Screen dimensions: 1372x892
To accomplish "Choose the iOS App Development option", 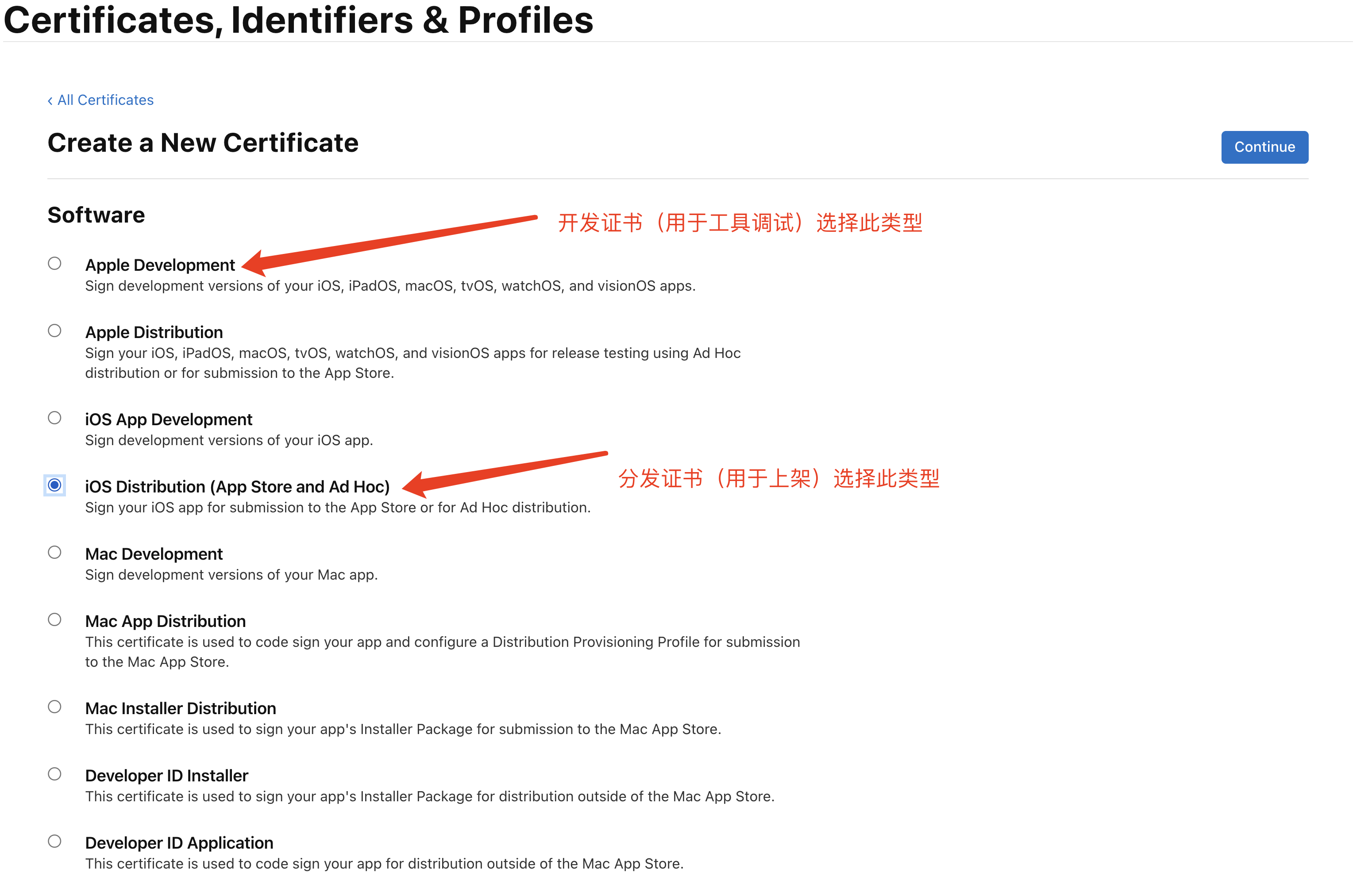I will (55, 418).
